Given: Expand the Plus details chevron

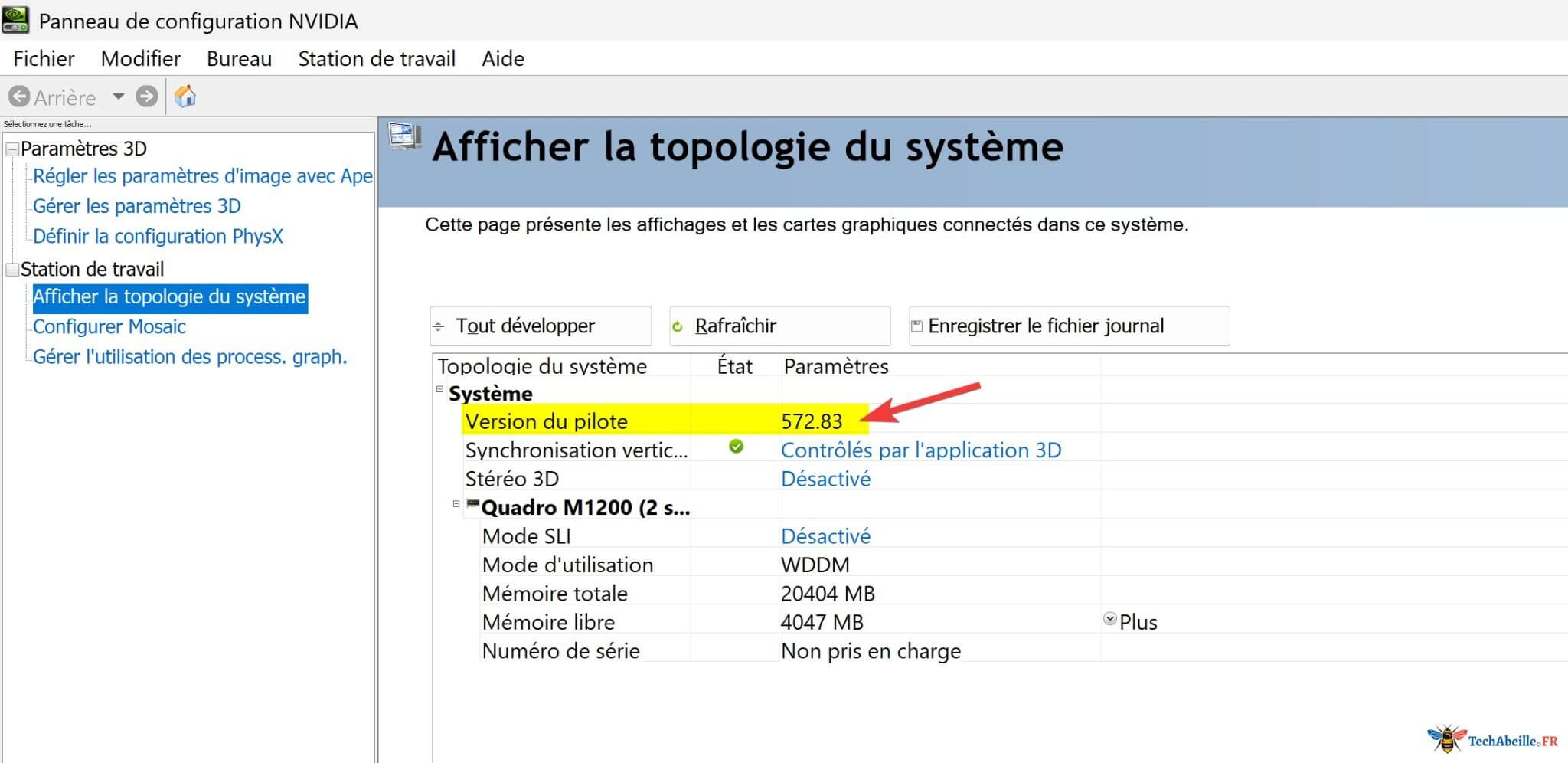Looking at the screenshot, I should point(1109,619).
